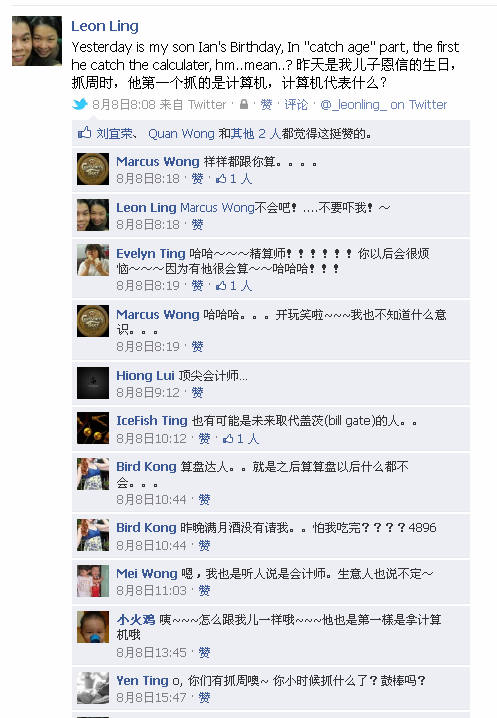The width and height of the screenshot is (497, 718).
Task: Like Hiong Lui's comment with 赞
Action: 197,392
